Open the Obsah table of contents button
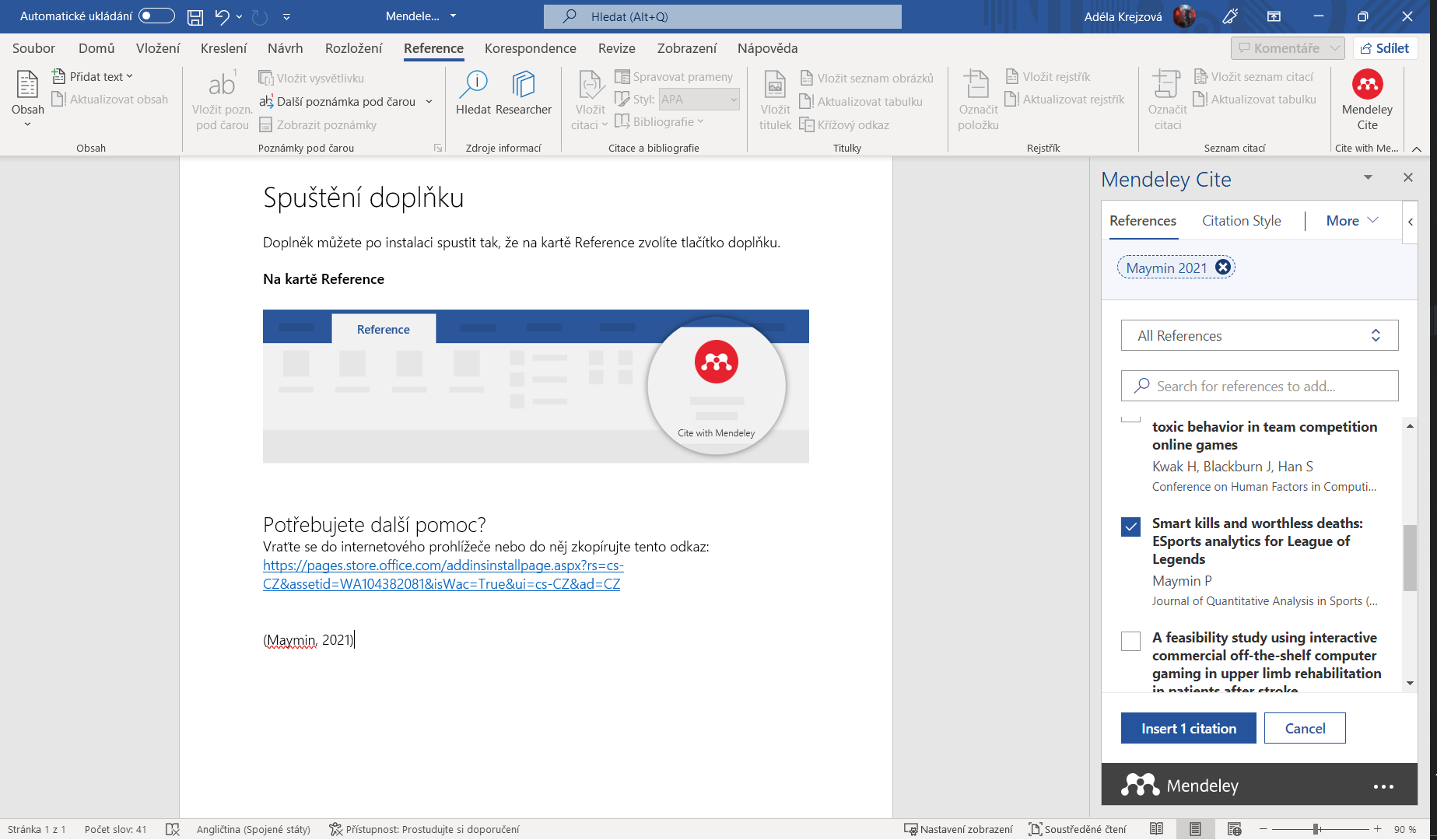The height and width of the screenshot is (840, 1437). click(x=27, y=100)
